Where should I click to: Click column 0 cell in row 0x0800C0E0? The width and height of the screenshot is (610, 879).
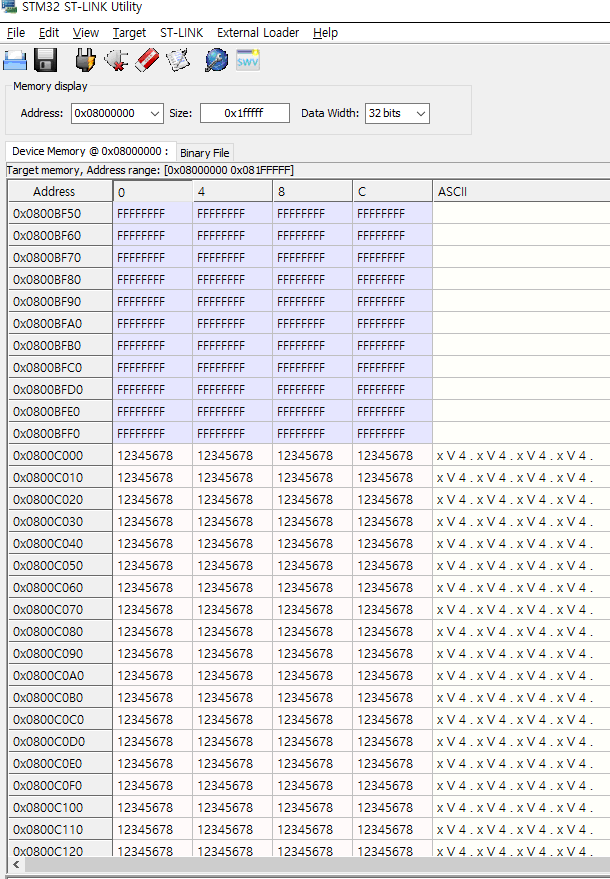coord(152,764)
